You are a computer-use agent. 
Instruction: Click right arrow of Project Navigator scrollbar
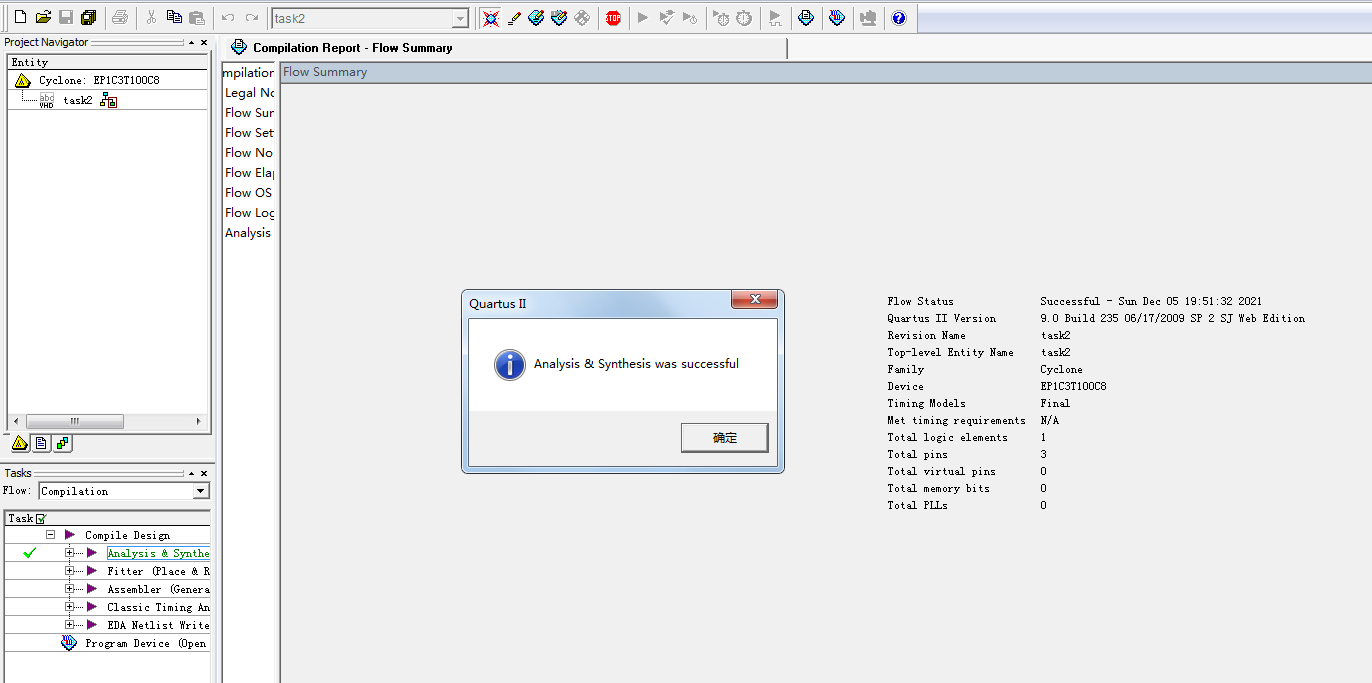[198, 422]
